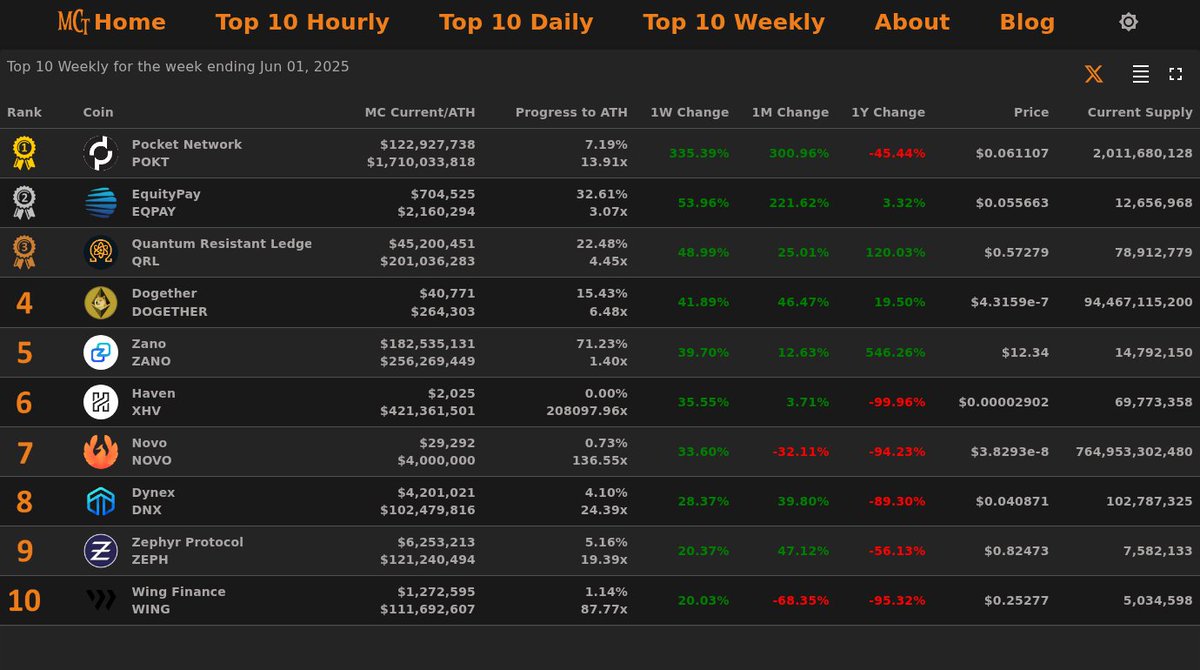
Task: Click the 'Top 10 Weekly for the week ending' heading
Action: click(178, 67)
